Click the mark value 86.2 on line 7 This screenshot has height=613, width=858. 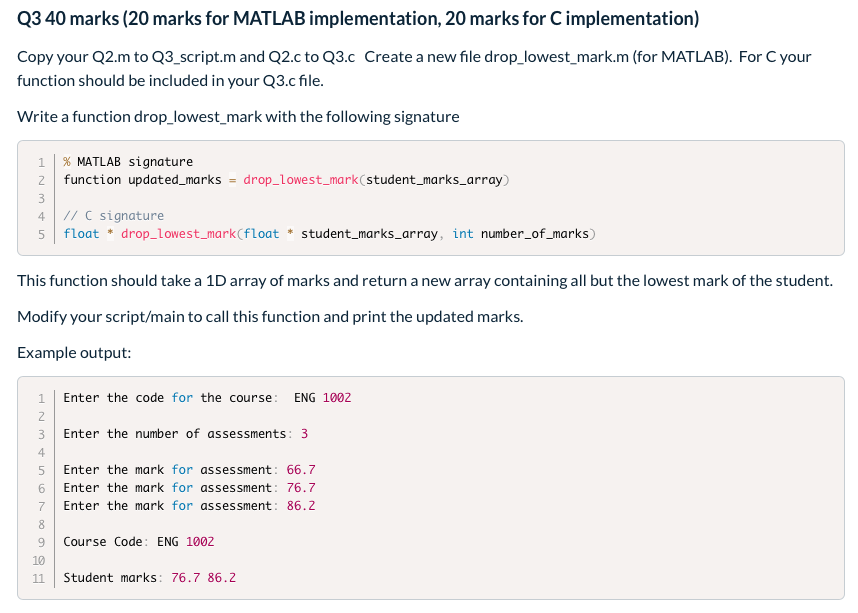(301, 506)
